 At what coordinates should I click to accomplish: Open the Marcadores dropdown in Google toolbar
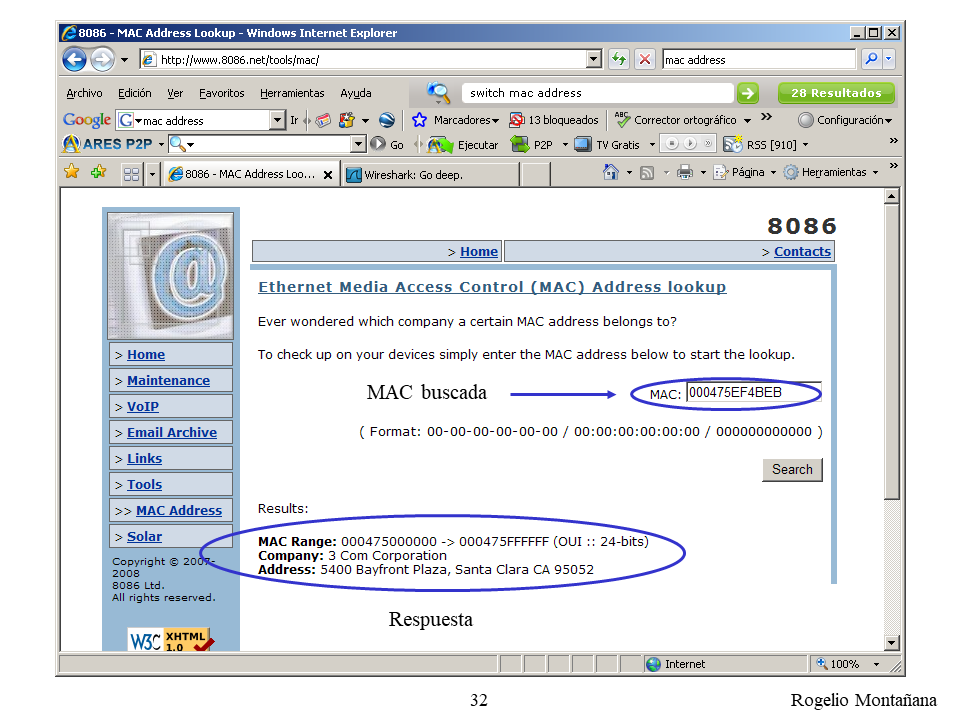point(456,120)
